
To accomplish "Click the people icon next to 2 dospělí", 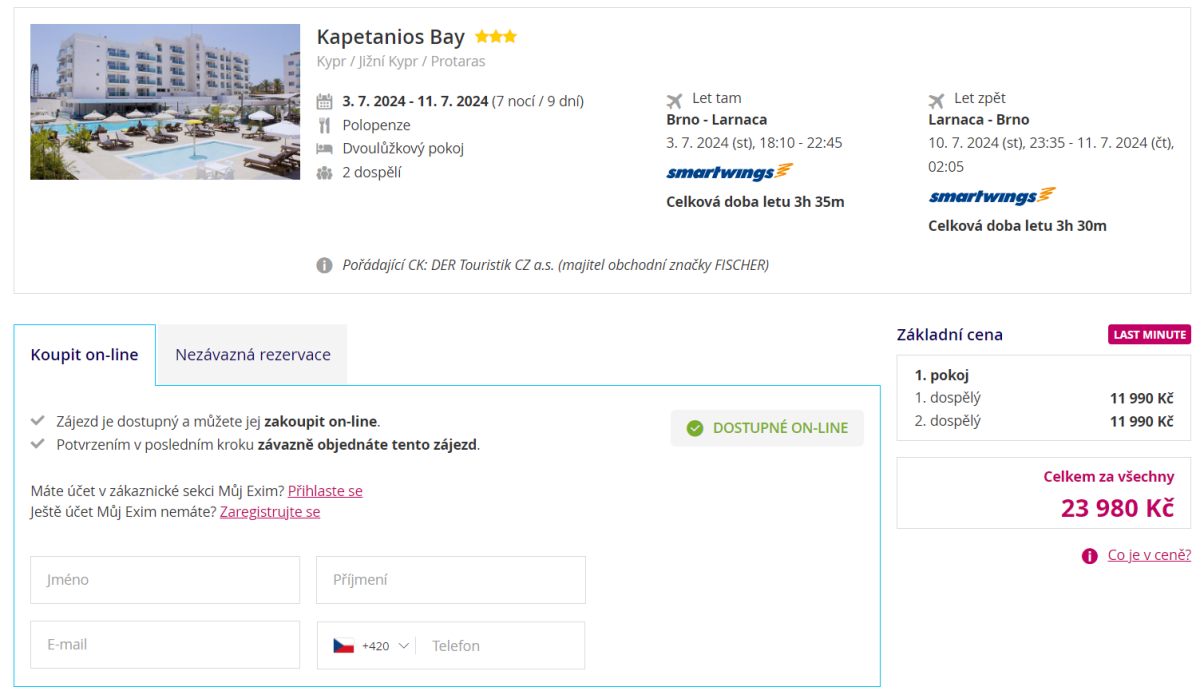I will click(324, 173).
